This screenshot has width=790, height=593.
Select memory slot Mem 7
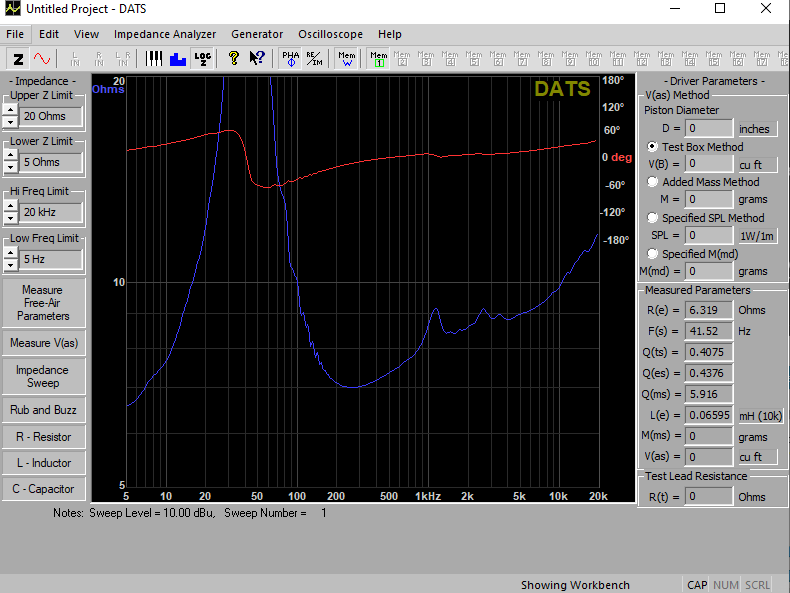tap(522, 59)
